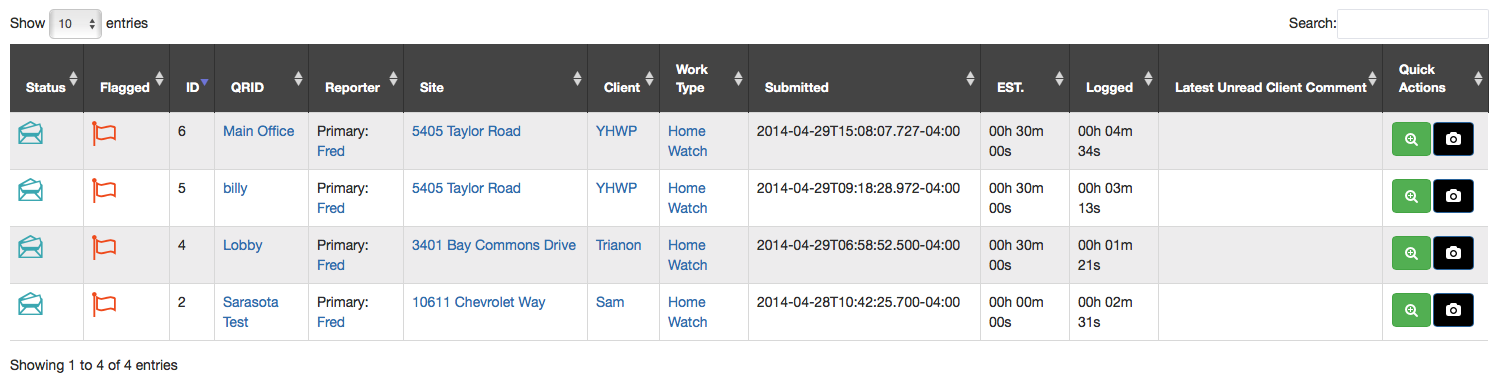Click envelope status icon for ID 4

[31, 246]
